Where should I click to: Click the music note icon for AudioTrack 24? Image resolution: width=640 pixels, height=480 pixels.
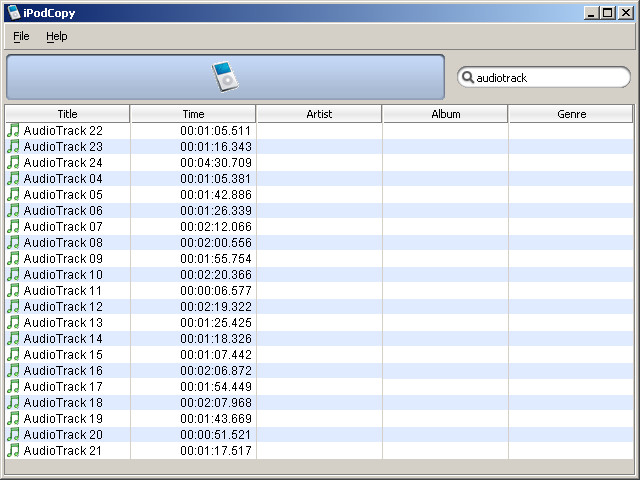[x=13, y=162]
